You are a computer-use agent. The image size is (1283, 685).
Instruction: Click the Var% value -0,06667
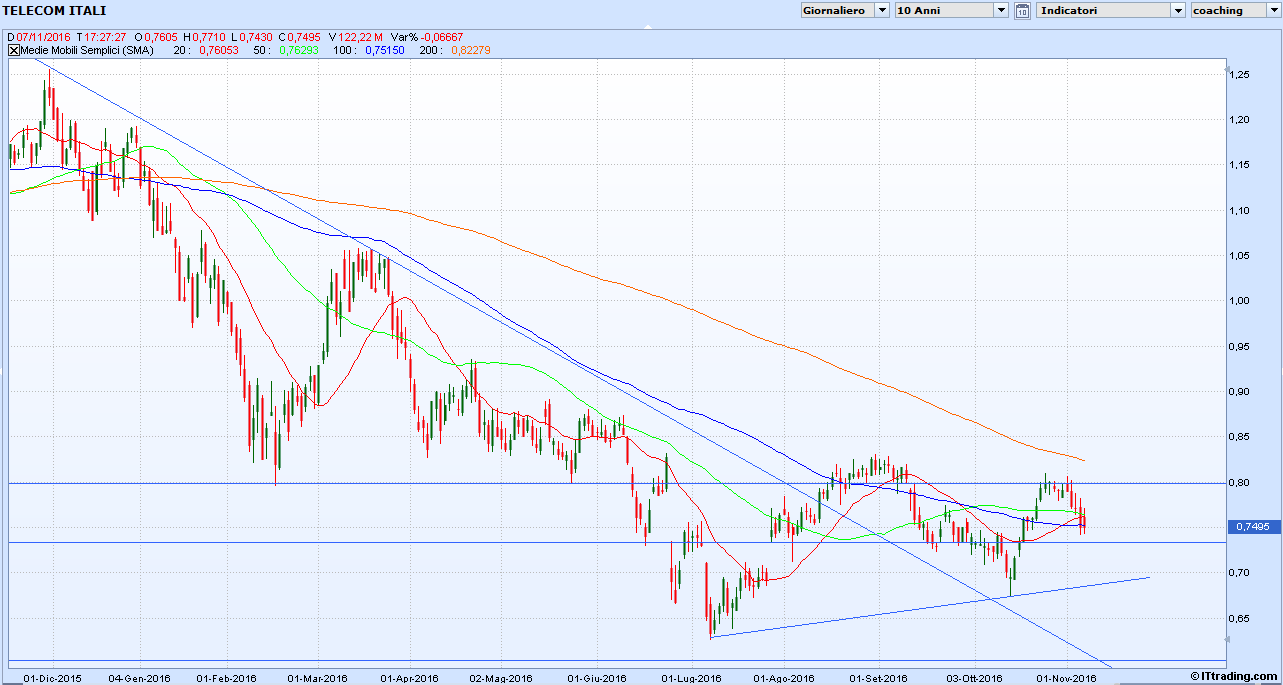440,37
